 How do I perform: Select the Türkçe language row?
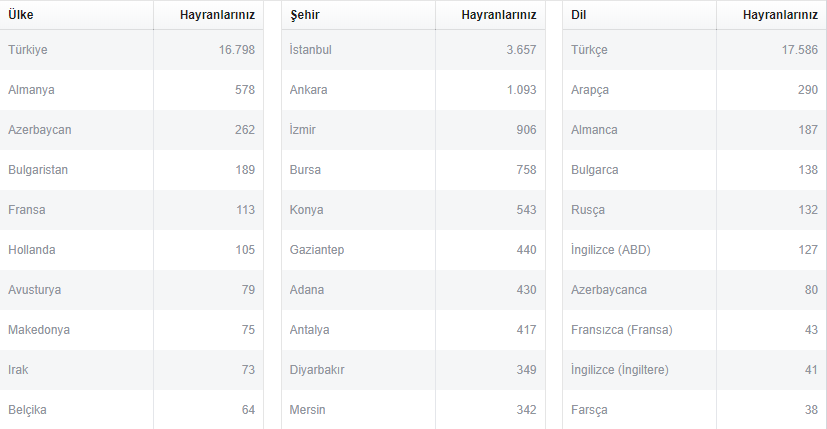695,50
